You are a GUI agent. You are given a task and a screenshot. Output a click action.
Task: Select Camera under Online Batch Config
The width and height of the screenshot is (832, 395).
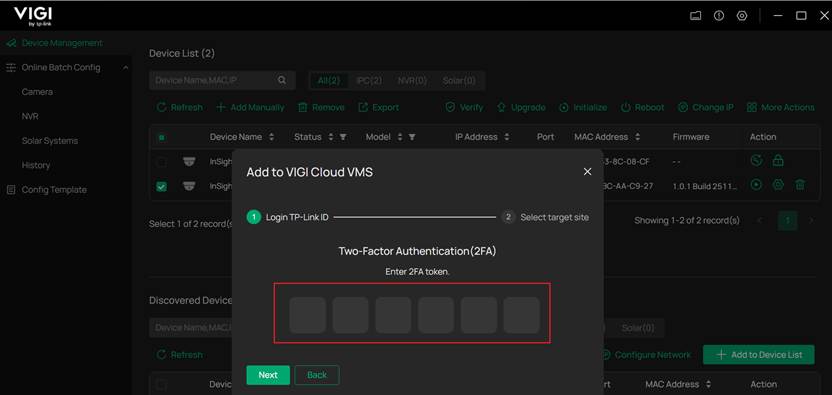tap(37, 92)
